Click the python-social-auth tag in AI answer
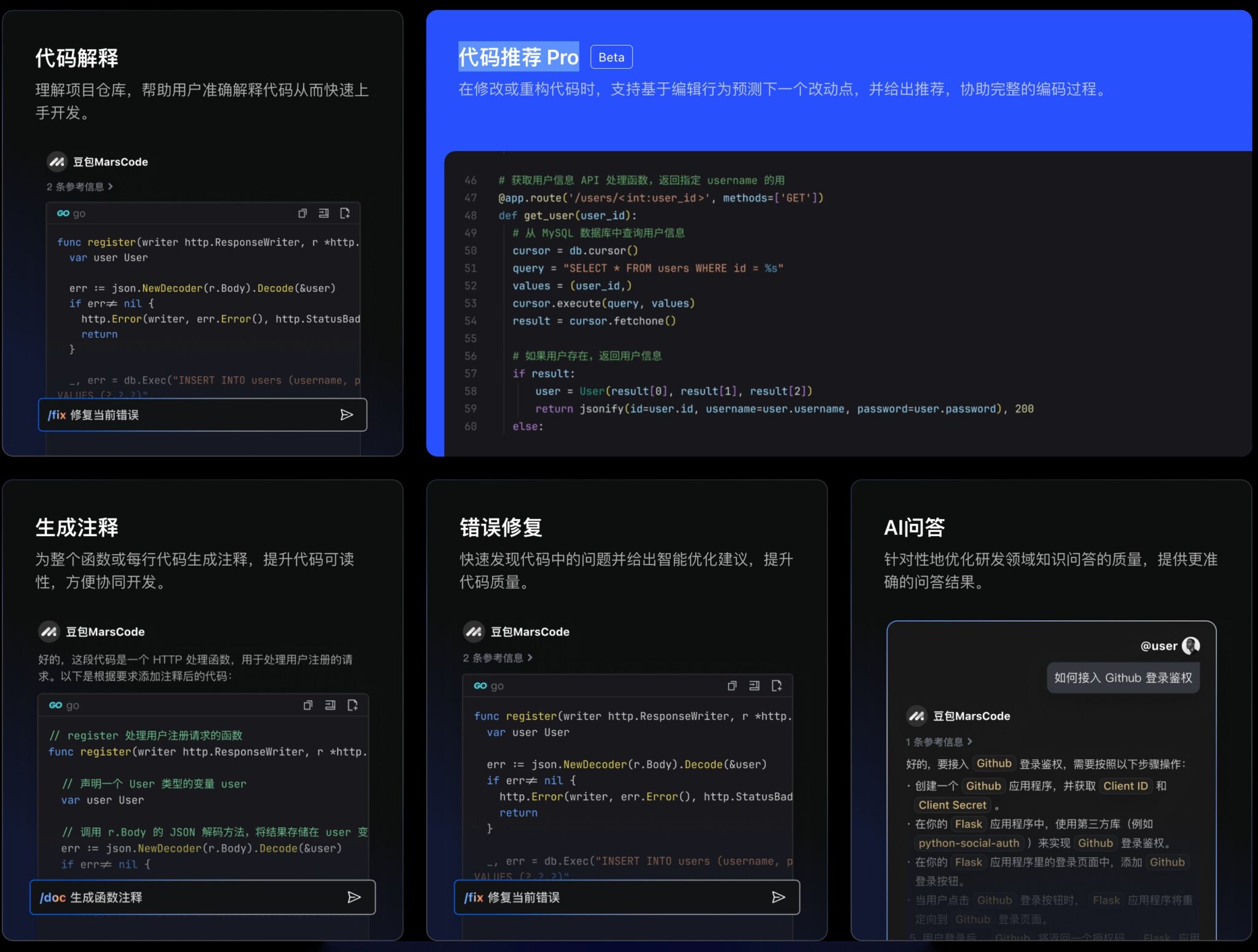 [x=969, y=843]
